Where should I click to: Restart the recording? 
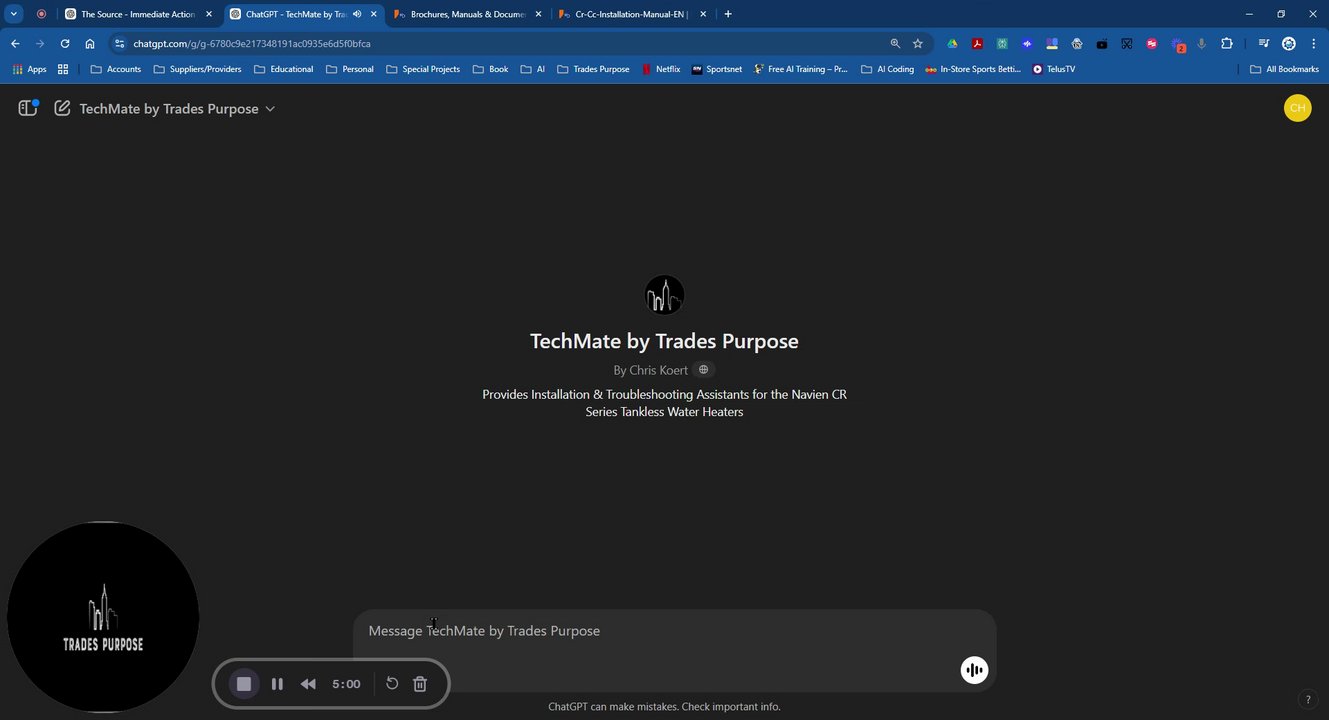click(392, 684)
